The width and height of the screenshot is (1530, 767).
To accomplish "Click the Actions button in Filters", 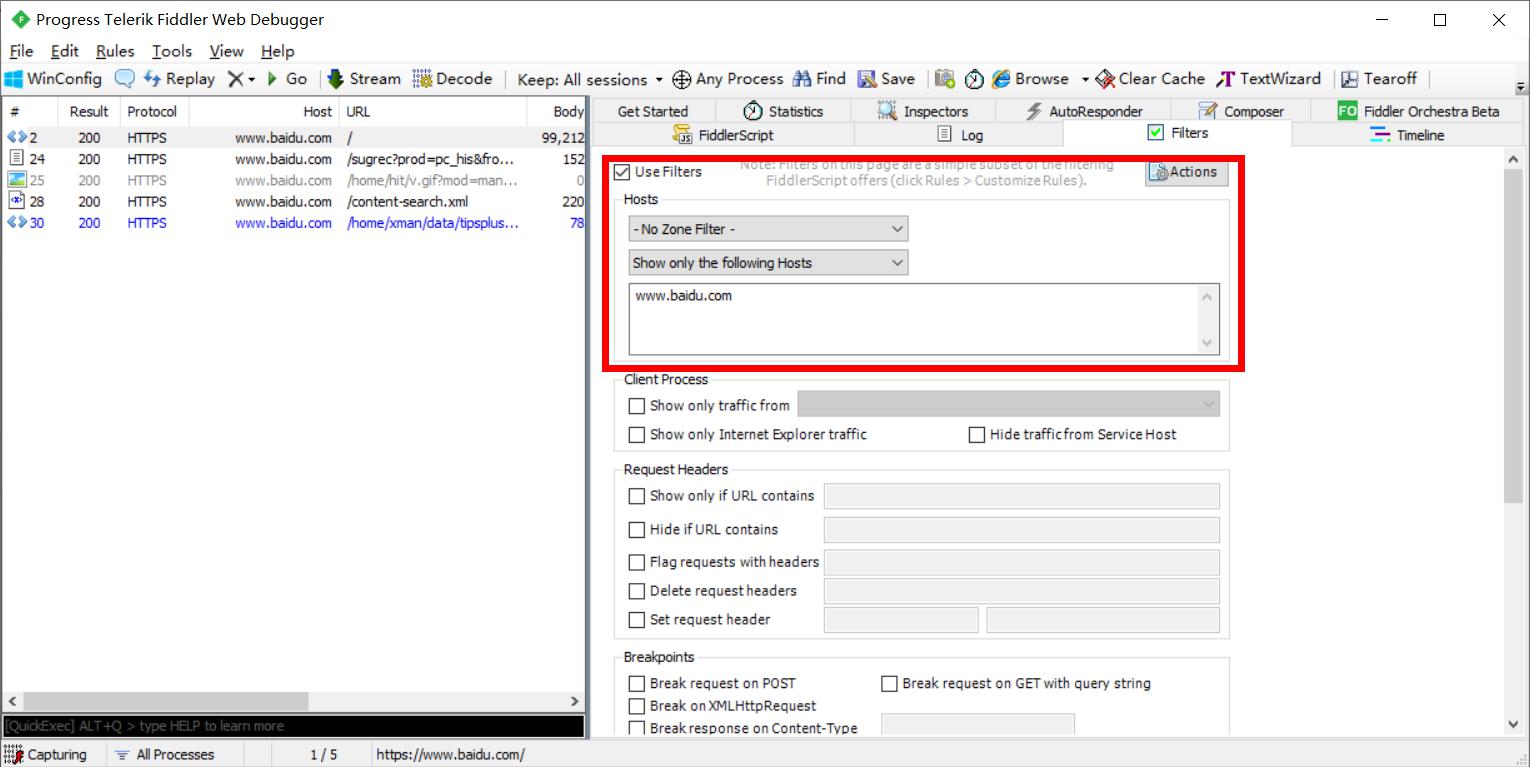I will [1185, 172].
